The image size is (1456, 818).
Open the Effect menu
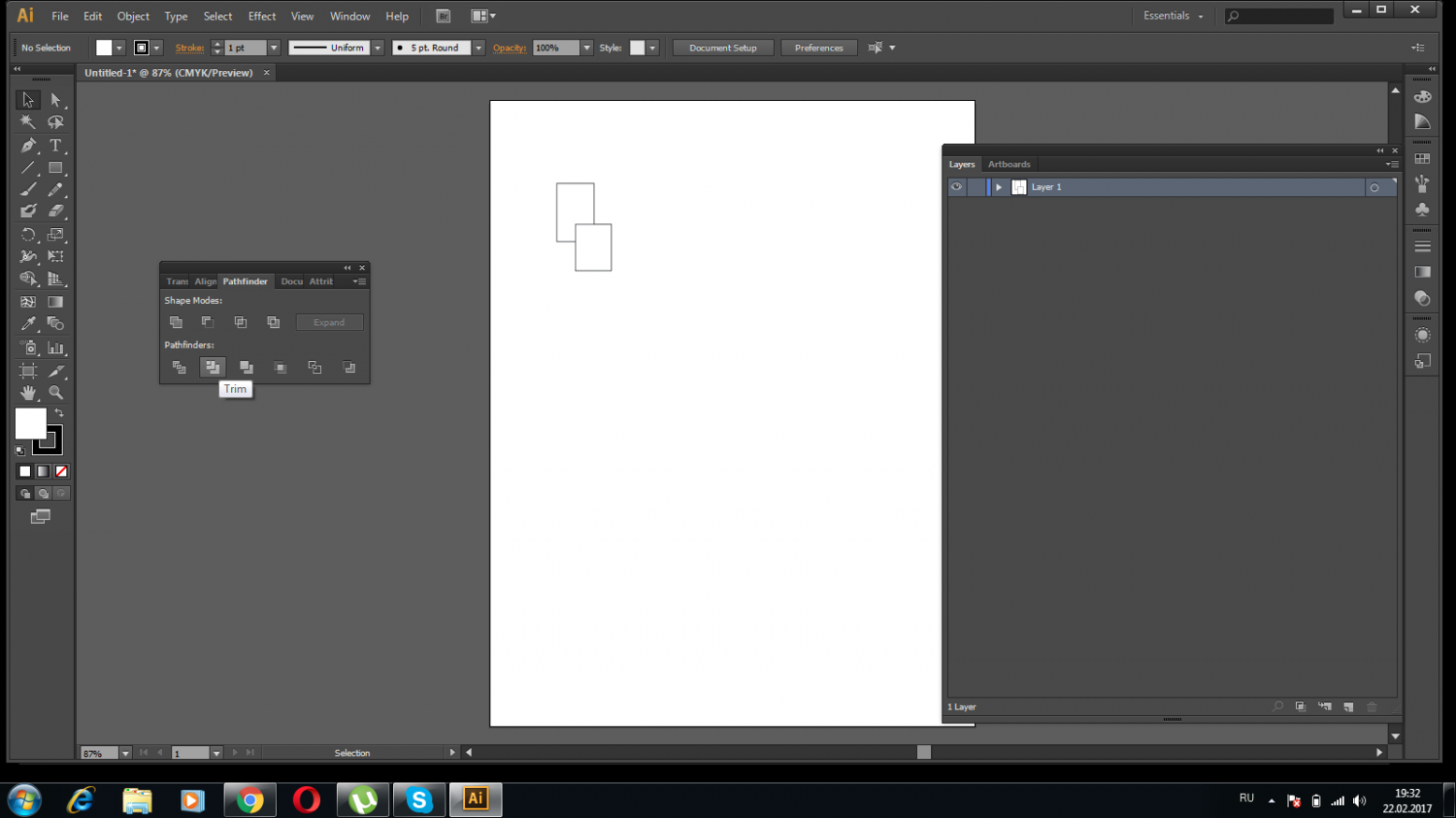tap(262, 16)
